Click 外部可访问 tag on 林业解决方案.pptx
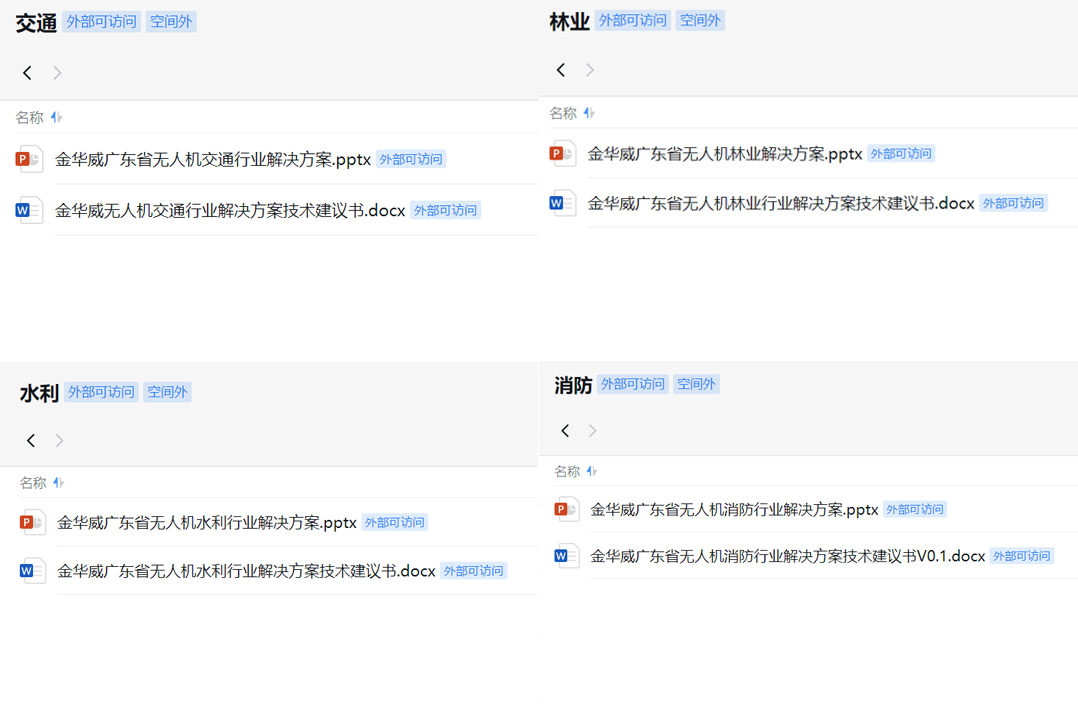 [x=901, y=154]
